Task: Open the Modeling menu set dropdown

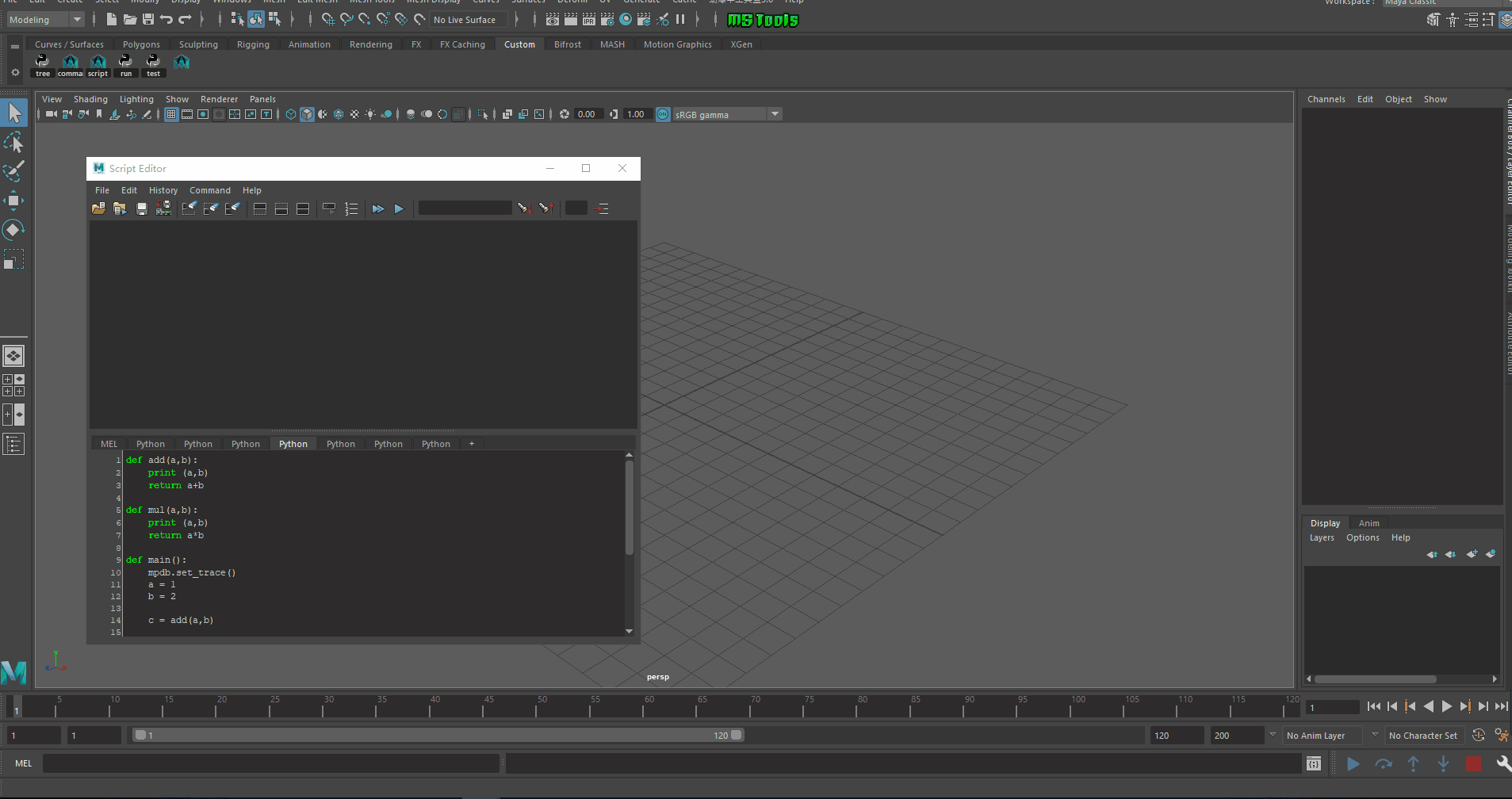Action: click(x=44, y=20)
